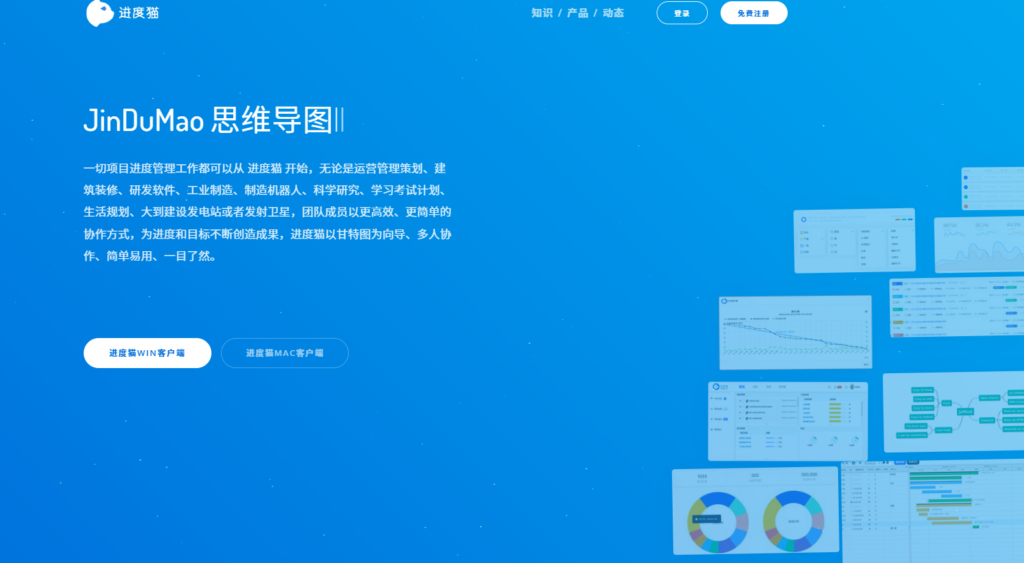Download the 进度猫 WIN客户端

tap(147, 353)
